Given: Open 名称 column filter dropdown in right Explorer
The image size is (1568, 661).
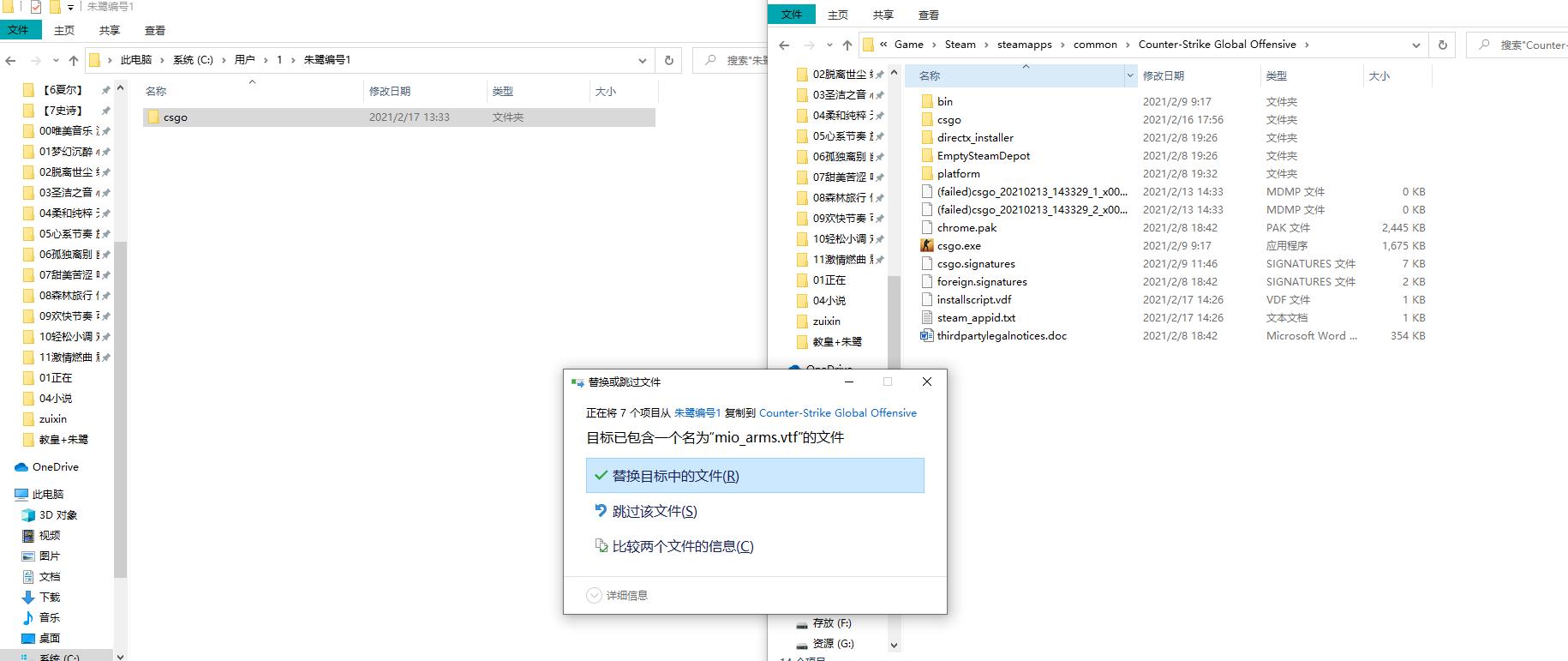Looking at the screenshot, I should click(1130, 76).
